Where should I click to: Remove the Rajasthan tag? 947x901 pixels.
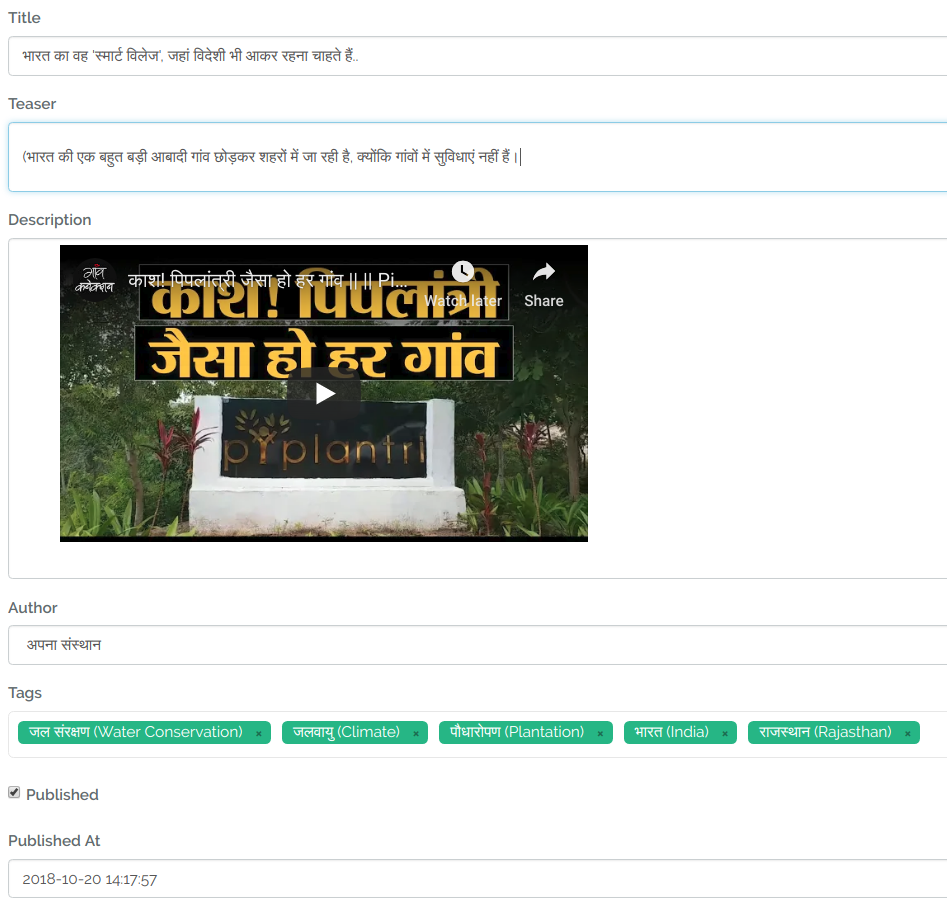908,733
